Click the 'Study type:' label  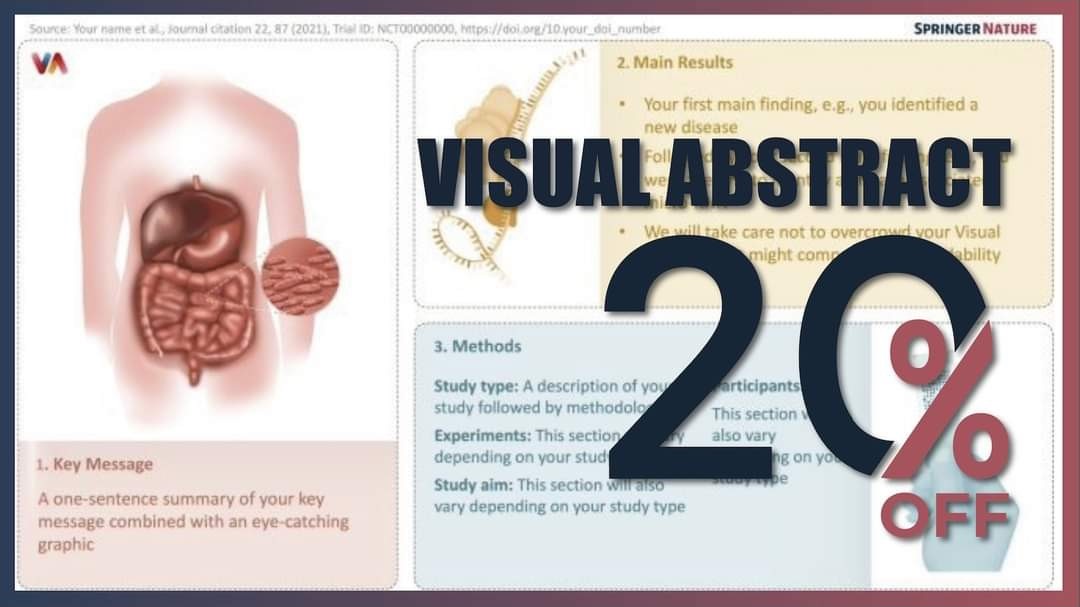click(476, 386)
